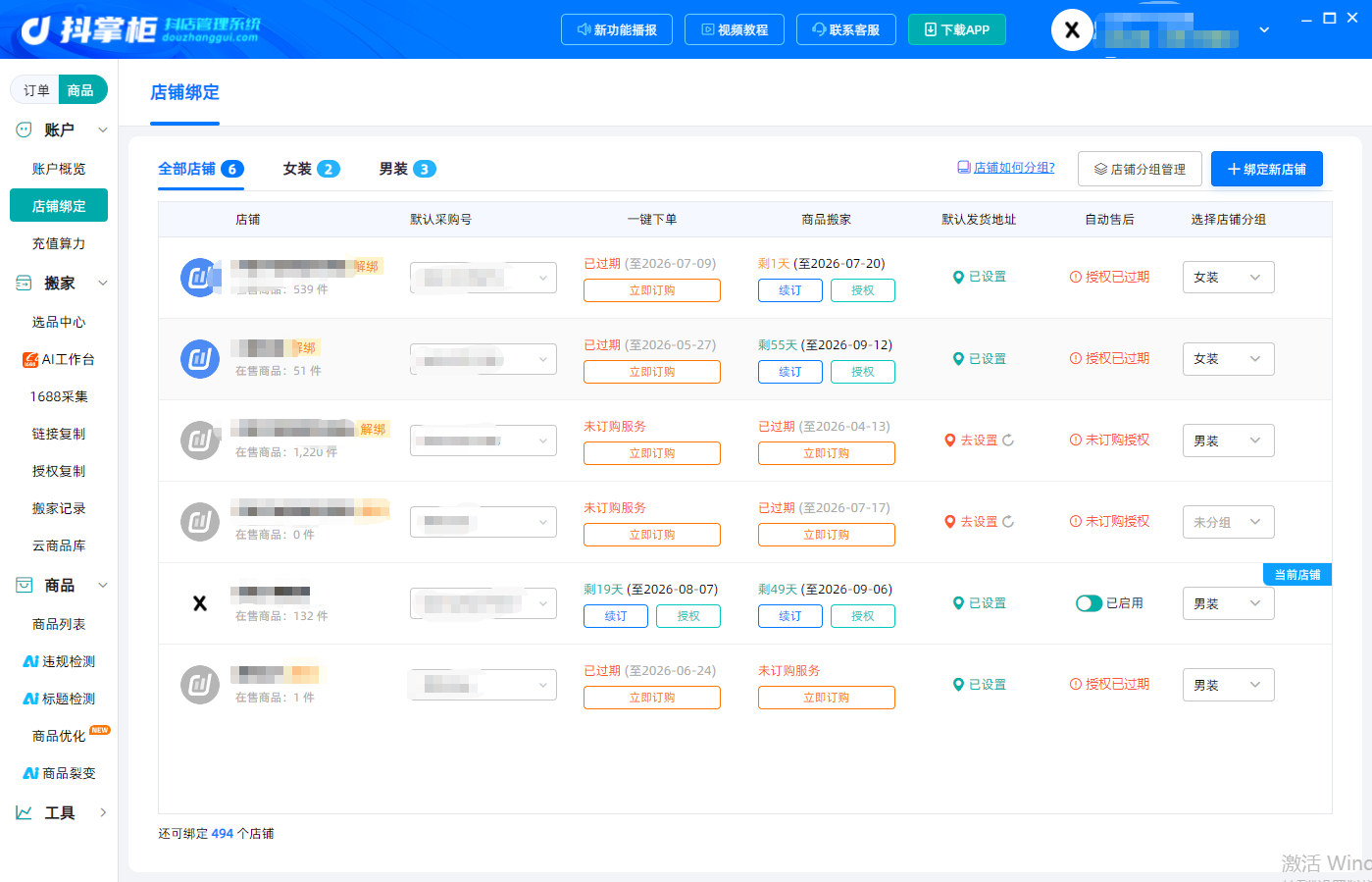Open 店铺分组管理

click(x=1140, y=169)
